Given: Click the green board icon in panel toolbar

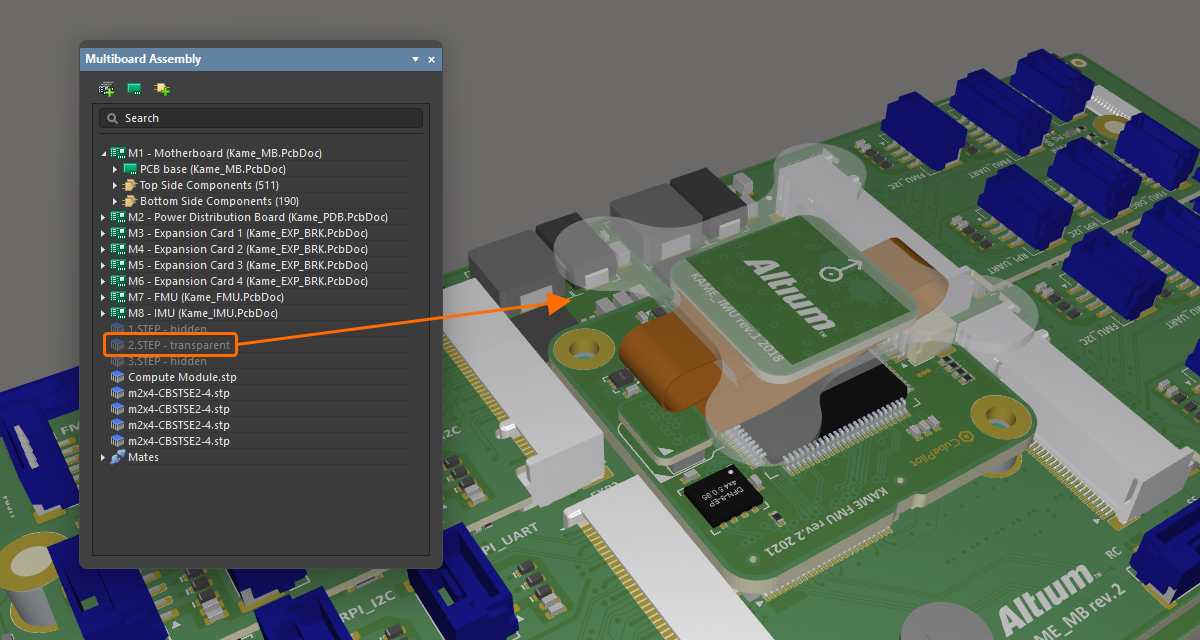Looking at the screenshot, I should pyautogui.click(x=134, y=89).
